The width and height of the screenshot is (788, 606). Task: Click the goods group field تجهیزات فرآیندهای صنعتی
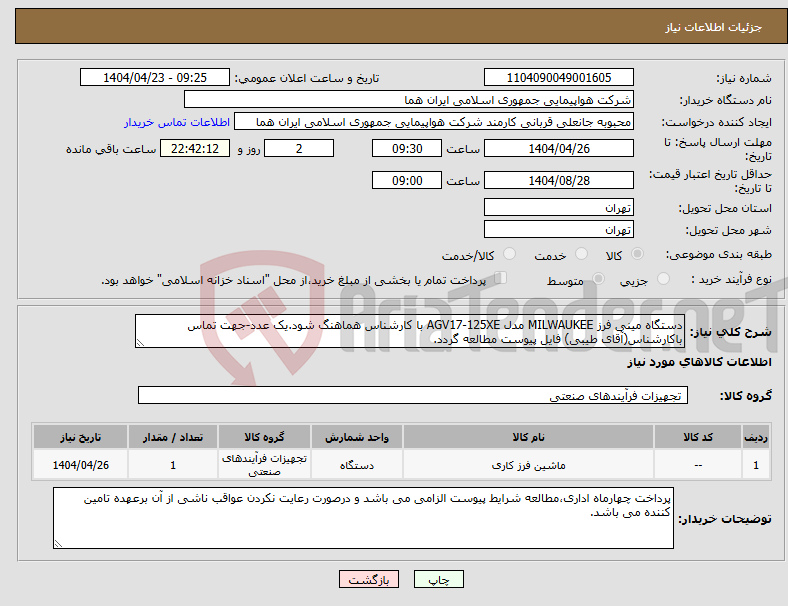click(413, 395)
